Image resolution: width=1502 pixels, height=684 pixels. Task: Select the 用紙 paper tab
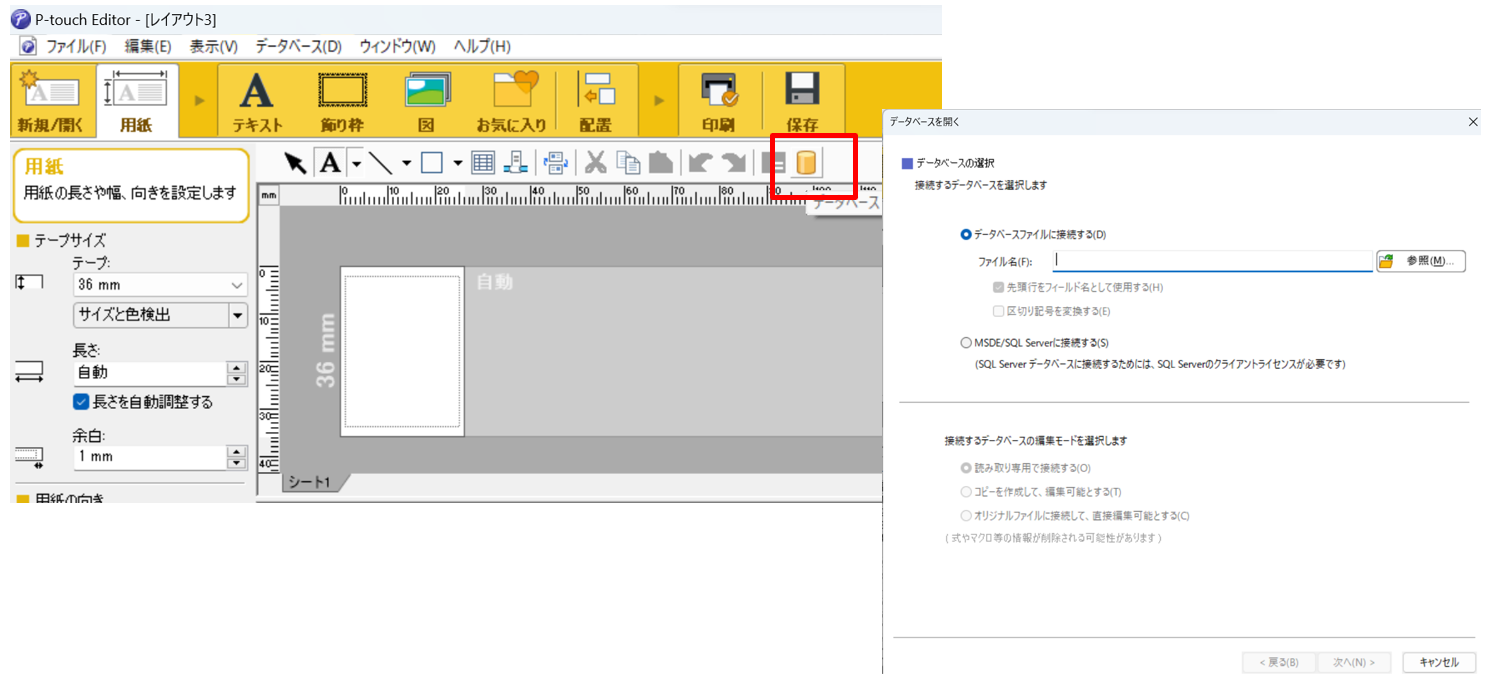136,101
